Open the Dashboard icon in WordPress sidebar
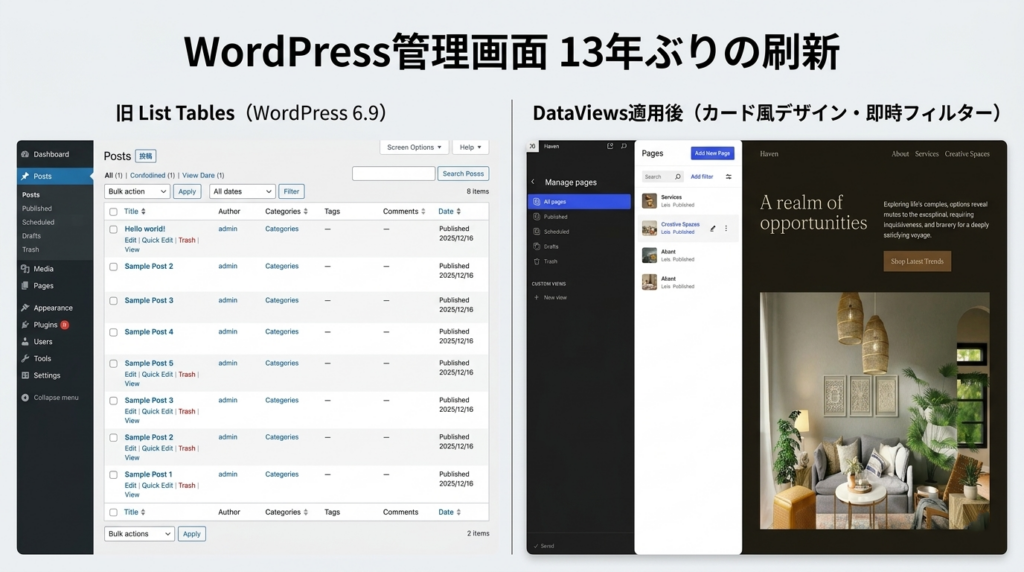The height and width of the screenshot is (572, 1024). point(25,154)
